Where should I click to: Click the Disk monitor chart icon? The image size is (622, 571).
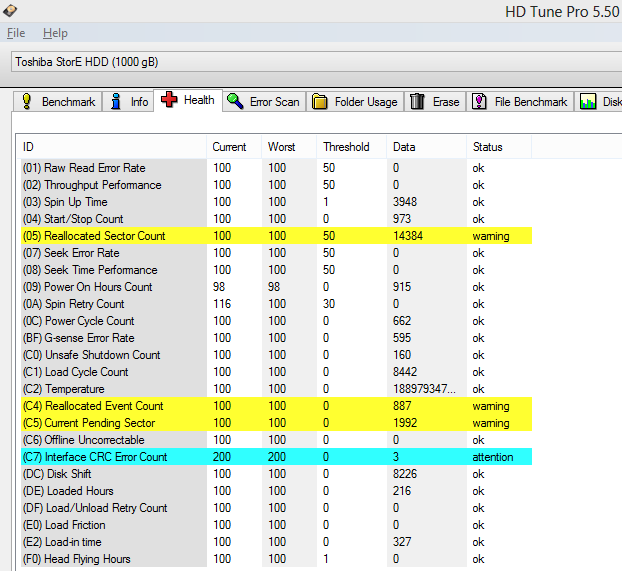click(588, 102)
